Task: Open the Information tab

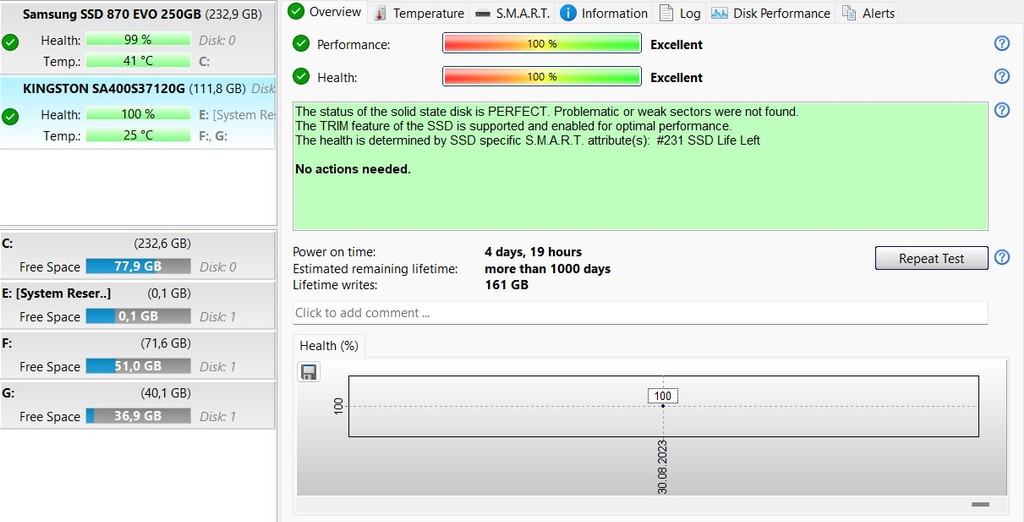Action: 604,12
